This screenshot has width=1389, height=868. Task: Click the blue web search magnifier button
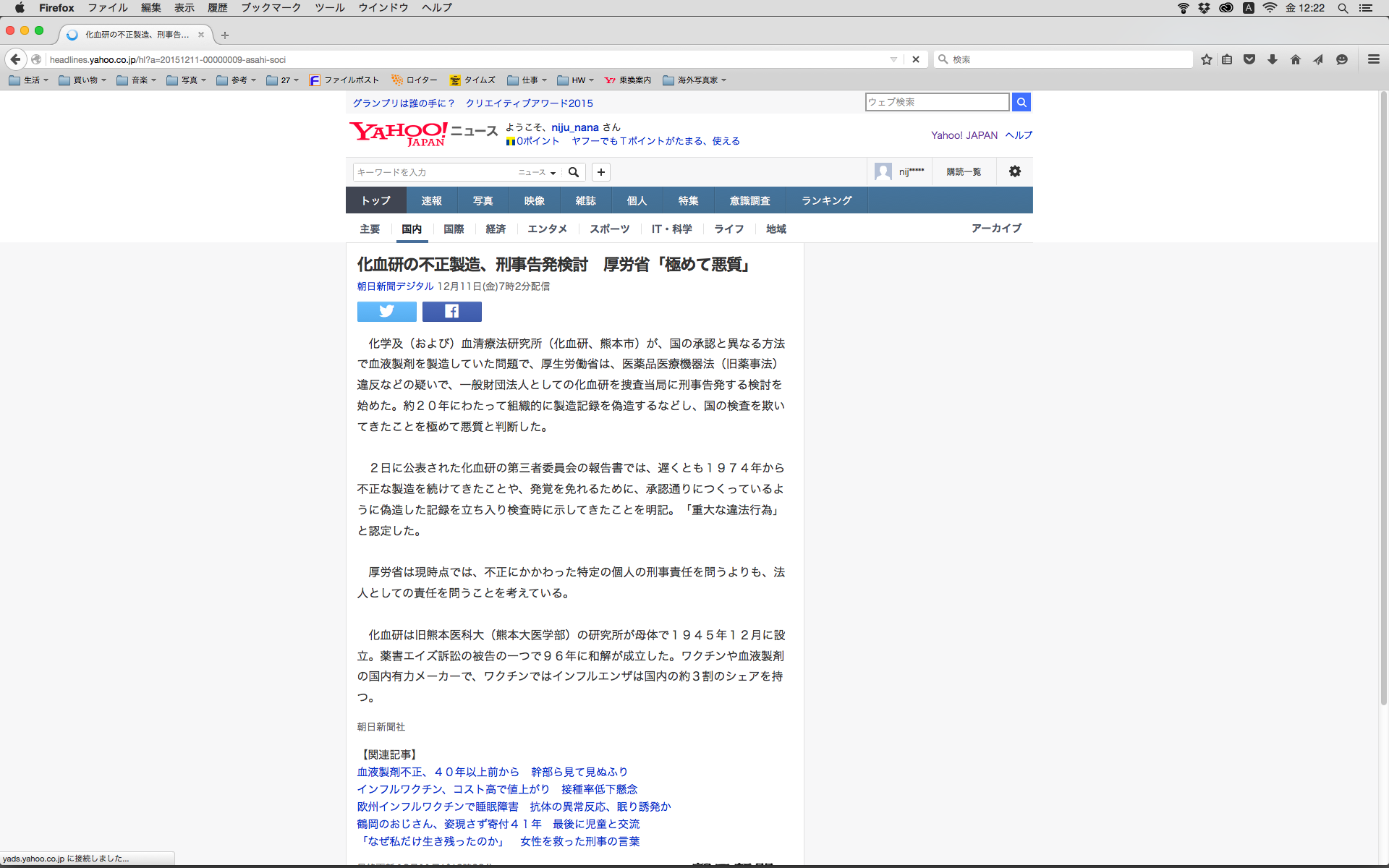1021,102
